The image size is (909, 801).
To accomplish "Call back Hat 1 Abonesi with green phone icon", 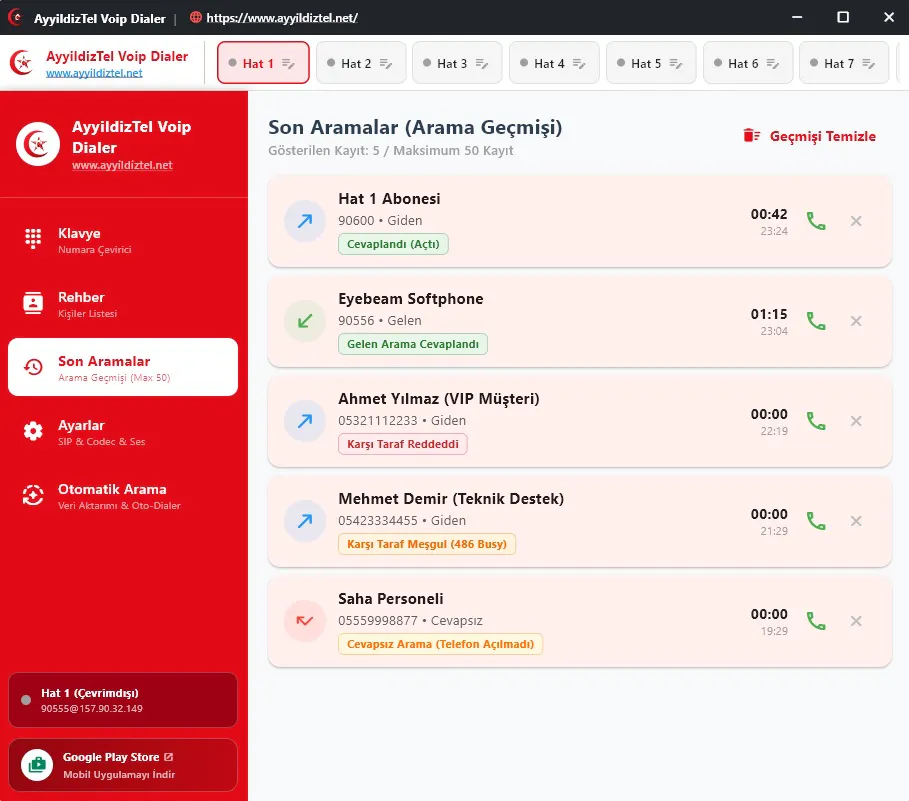I will coord(816,221).
